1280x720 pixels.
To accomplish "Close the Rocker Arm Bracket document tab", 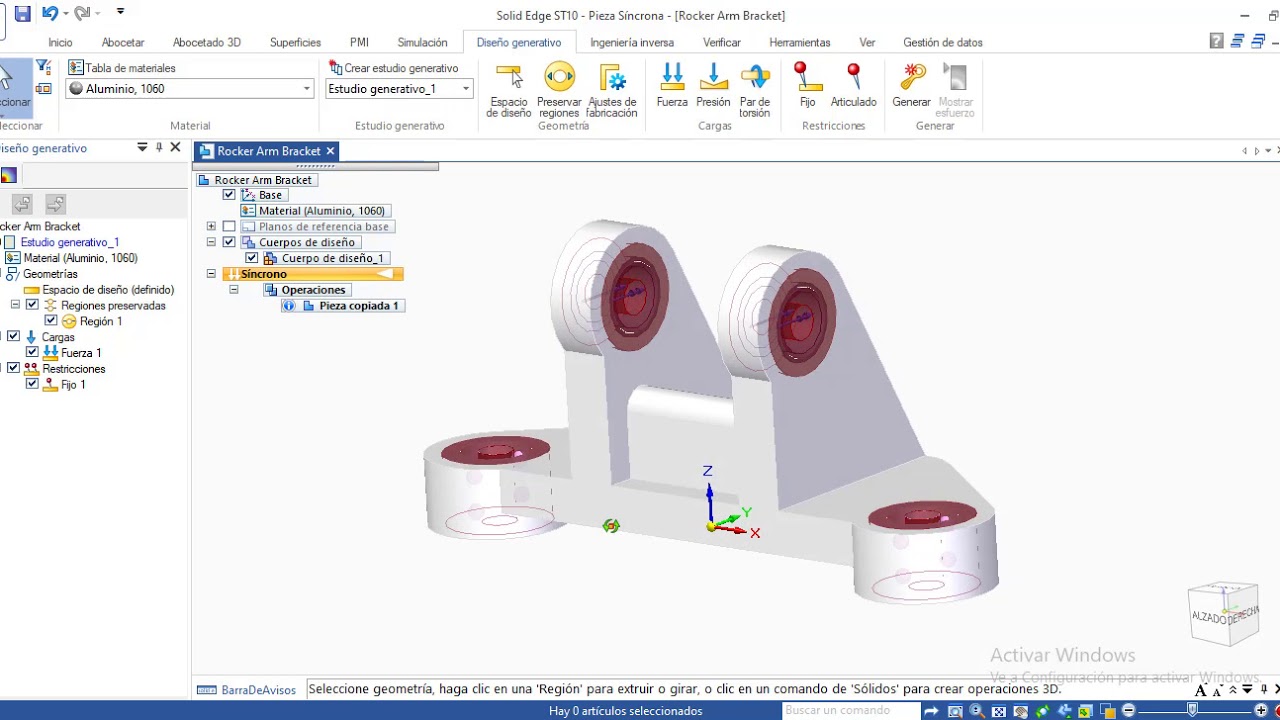I will click(330, 151).
